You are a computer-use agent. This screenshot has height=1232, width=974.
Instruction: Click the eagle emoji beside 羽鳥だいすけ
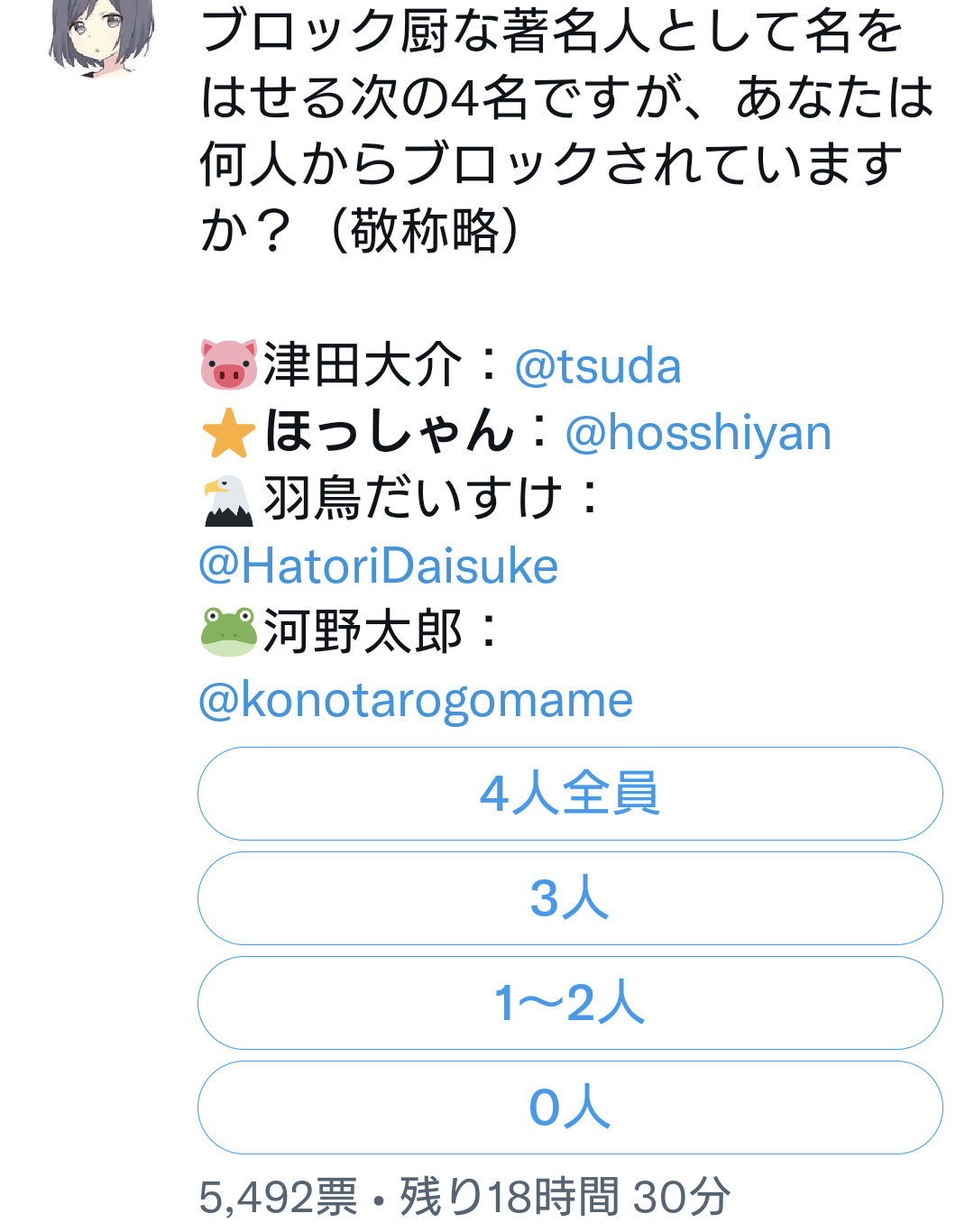(229, 500)
